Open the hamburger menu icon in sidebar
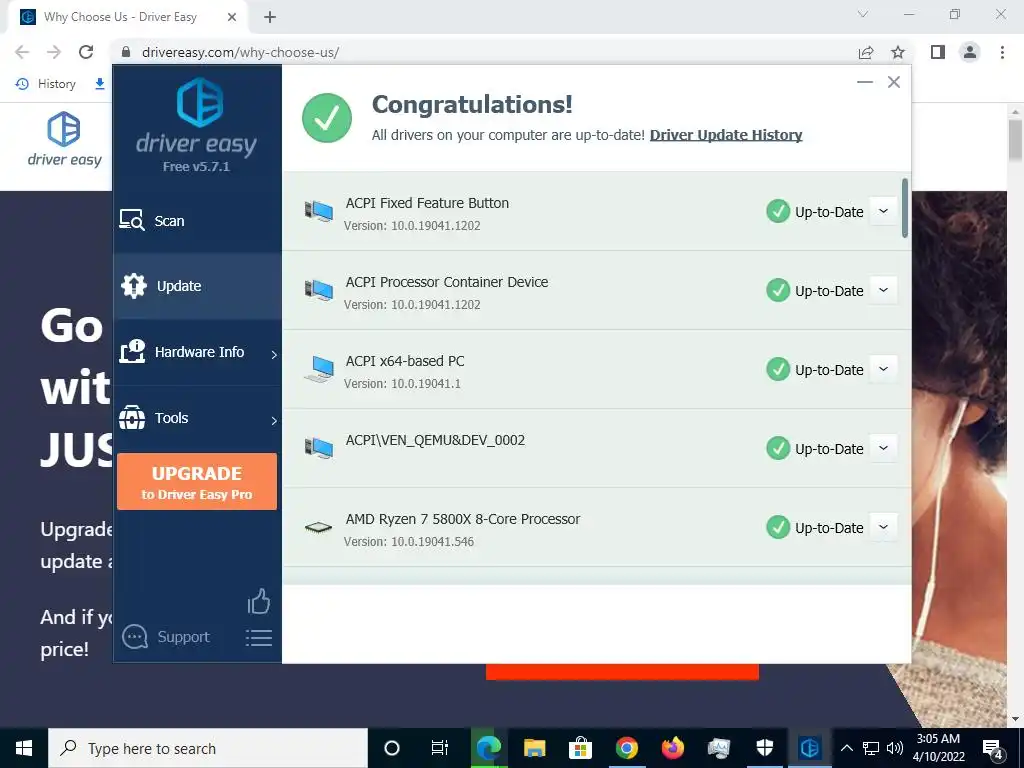The height and width of the screenshot is (768, 1024). tap(259, 637)
